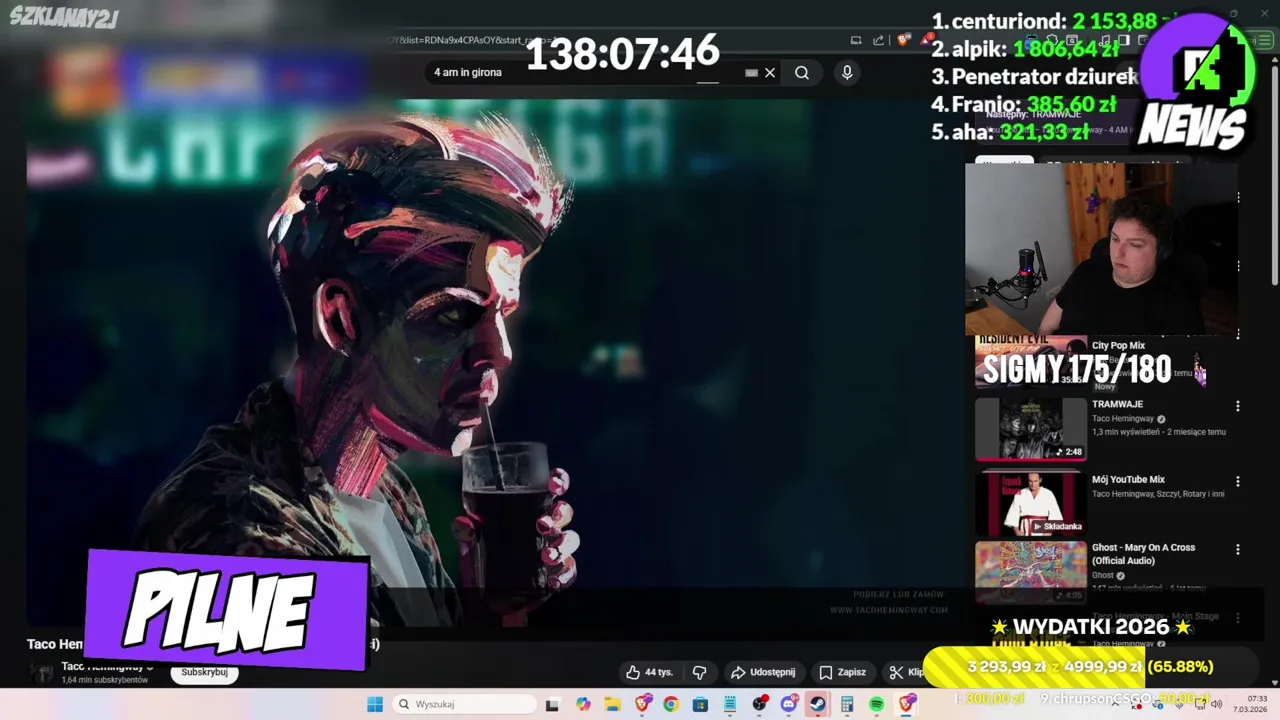Clear the YouTube search query with X
The image size is (1280, 720).
(770, 72)
